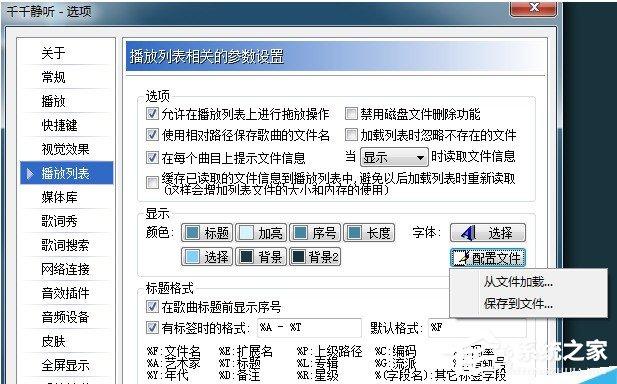Click the 配置文件 button
The height and width of the screenshot is (384, 617).
point(488,258)
